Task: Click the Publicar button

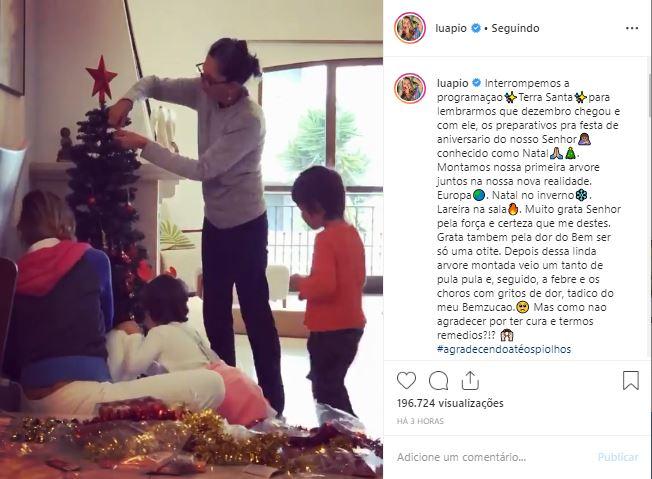Action: click(618, 457)
